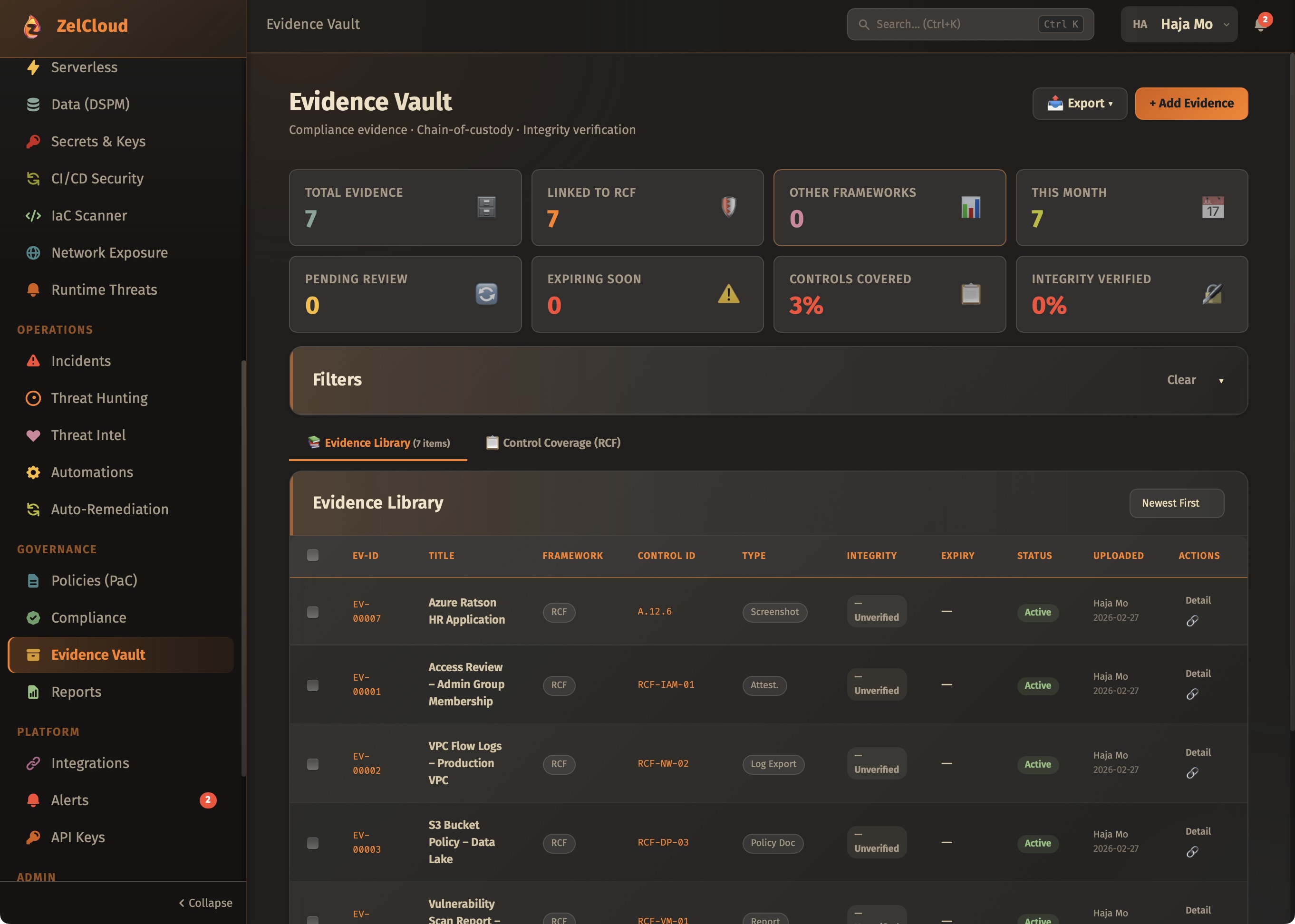The width and height of the screenshot is (1295, 924).
Task: Click the Add Evidence button
Action: click(x=1191, y=104)
